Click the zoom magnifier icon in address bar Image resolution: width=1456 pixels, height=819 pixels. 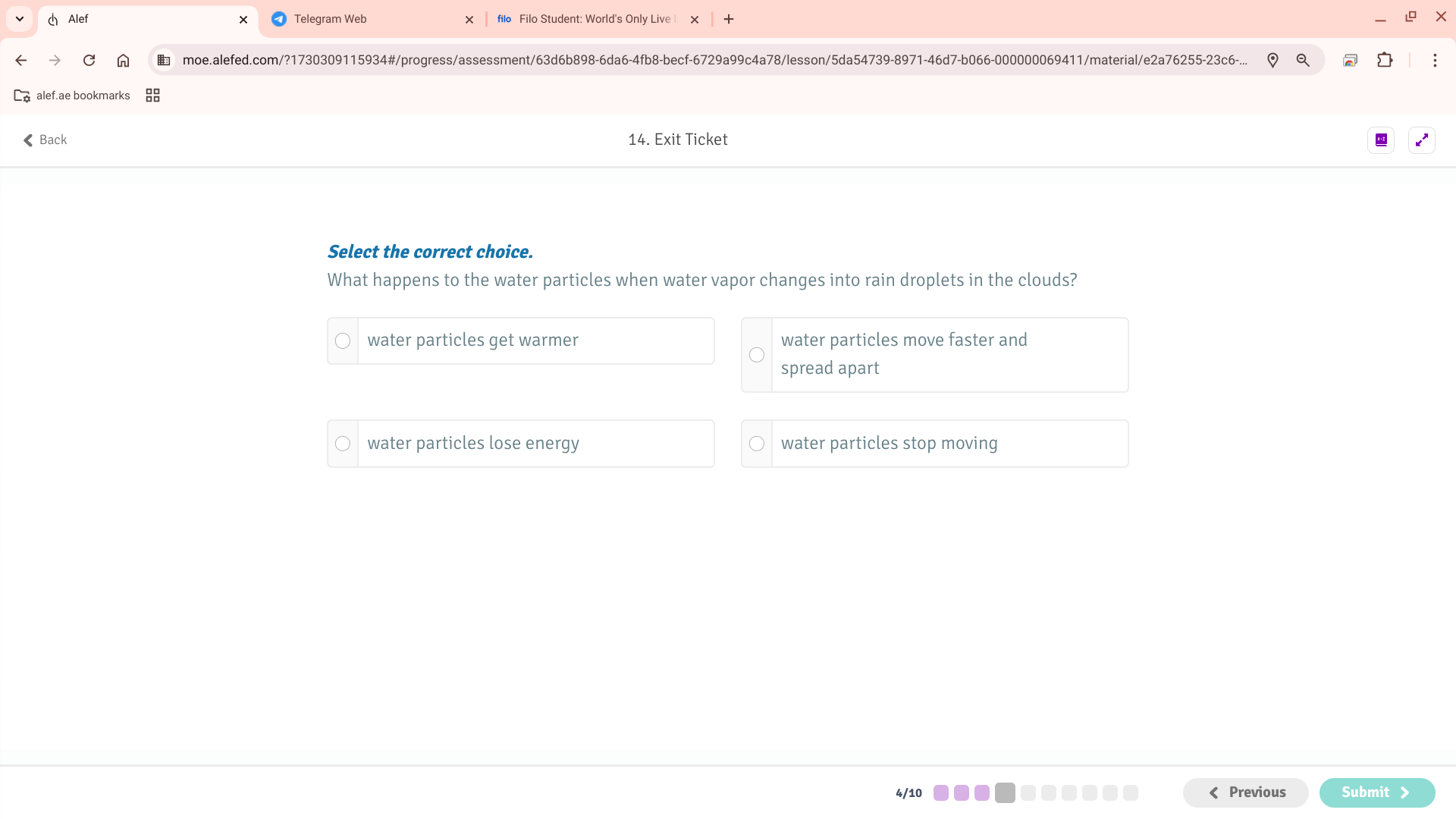coord(1303,60)
